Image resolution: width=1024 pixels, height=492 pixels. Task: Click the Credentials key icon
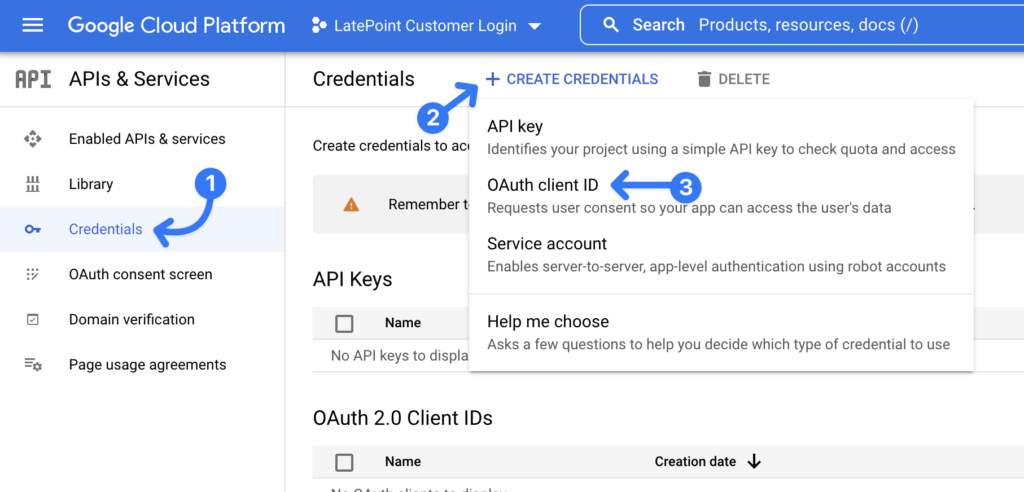pyautogui.click(x=33, y=229)
